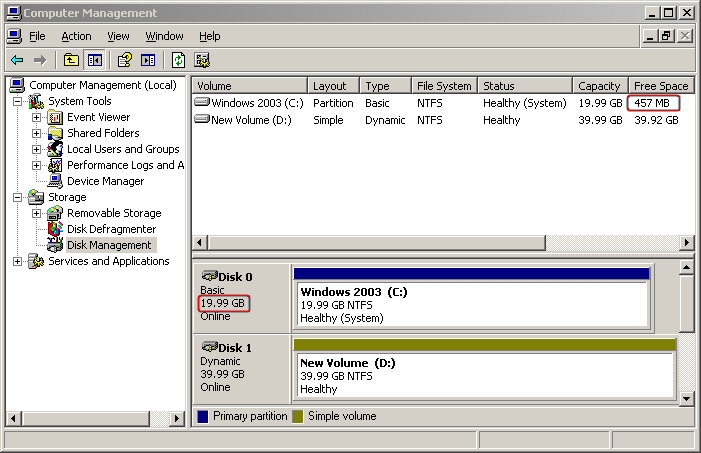Click the Disk Management icon
This screenshot has width=701, height=453.
(55, 245)
